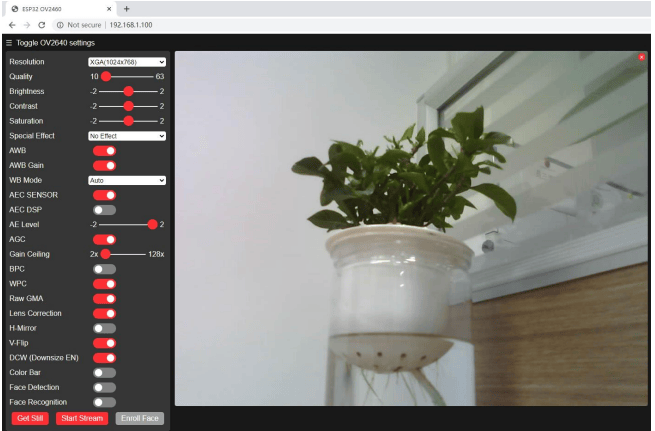Adjust the AE Level slider
Screen dimensions: 655x431
pos(128,225)
